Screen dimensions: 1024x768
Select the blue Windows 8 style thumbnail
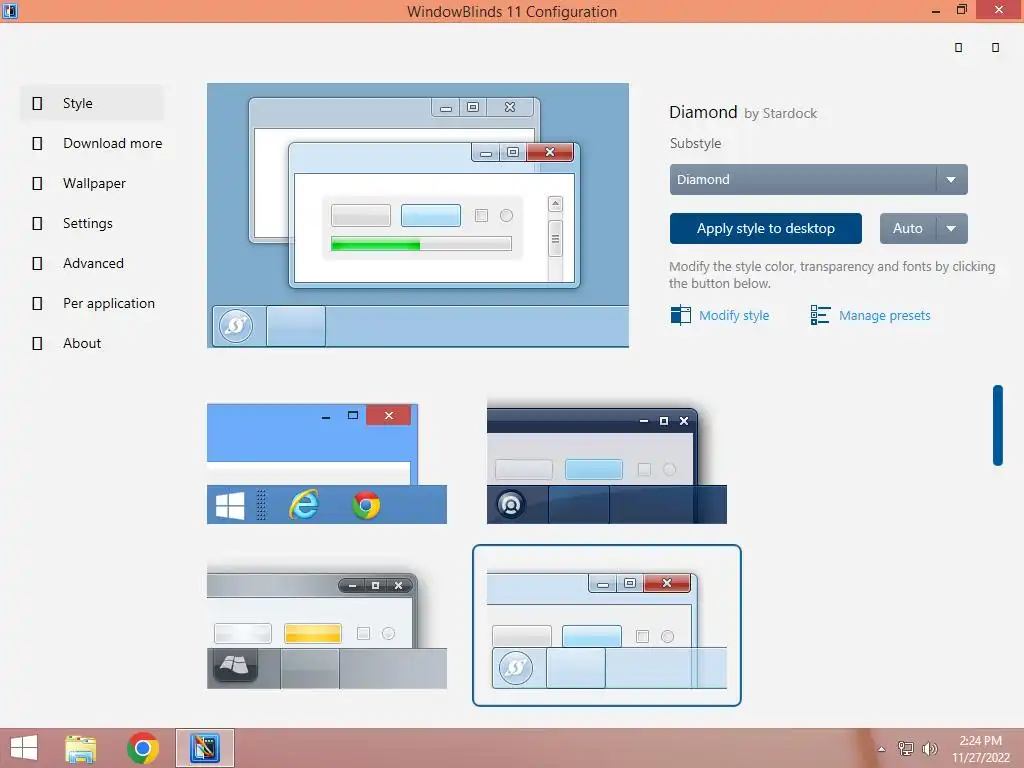[x=327, y=464]
